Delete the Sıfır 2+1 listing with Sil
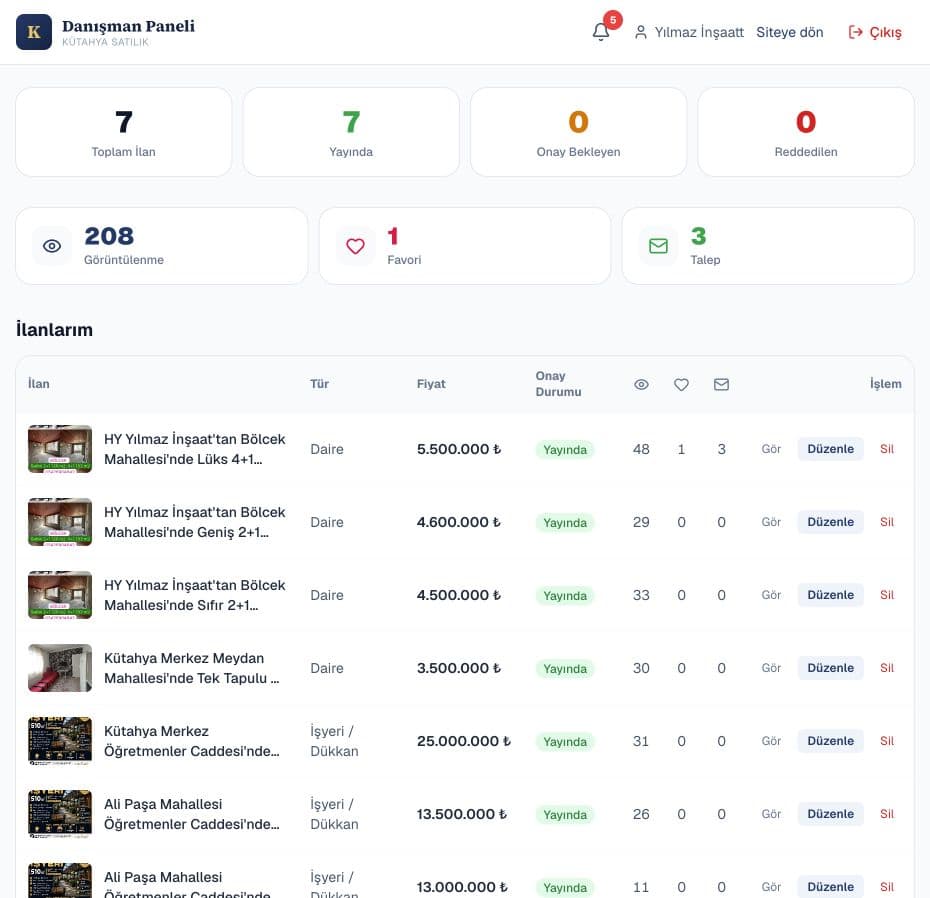 coord(887,595)
